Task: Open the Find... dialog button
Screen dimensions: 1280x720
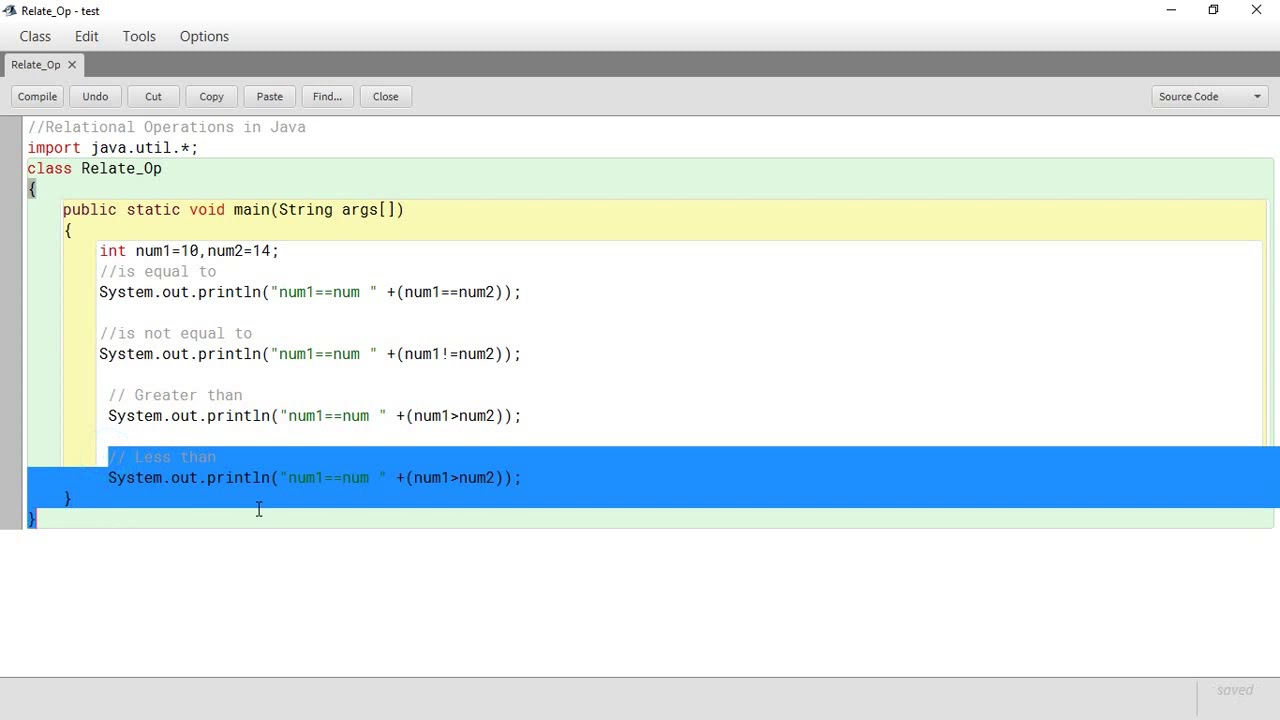Action: (327, 97)
